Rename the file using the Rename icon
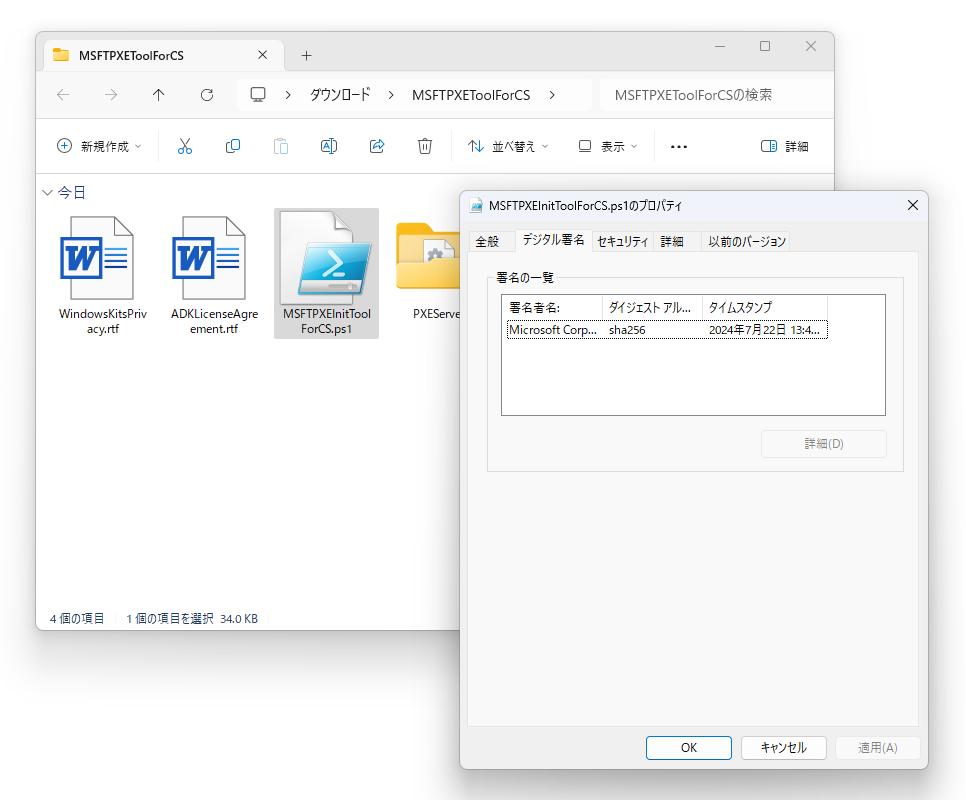This screenshot has width=966, height=800. tap(328, 146)
